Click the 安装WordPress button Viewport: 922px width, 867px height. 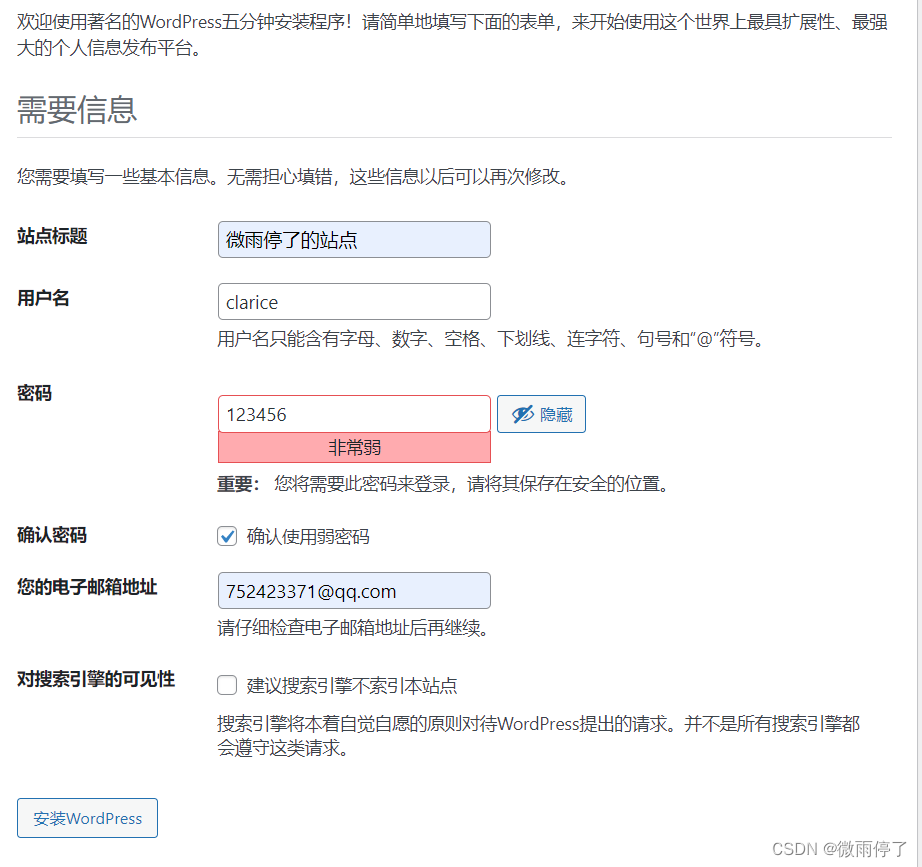click(x=87, y=818)
